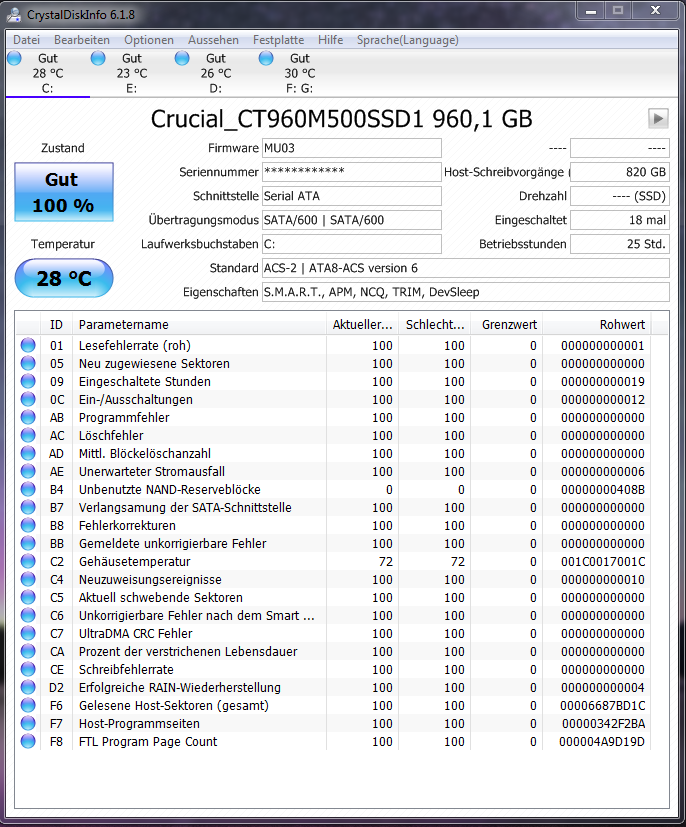Click status icon of Programmfehler row

coord(28,417)
